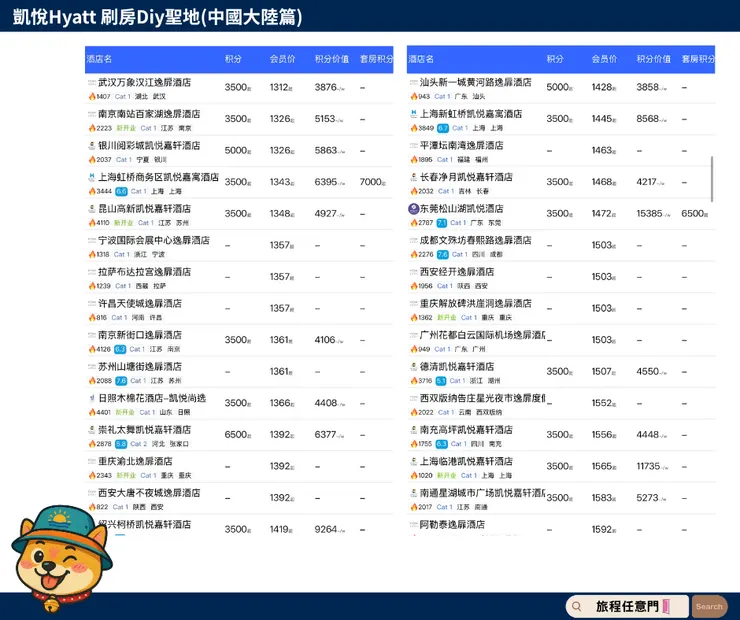Click the brand logo beside 崇礼太舞凯悦嘉轩酒店
Screen dimensions: 740x620
point(92,430)
